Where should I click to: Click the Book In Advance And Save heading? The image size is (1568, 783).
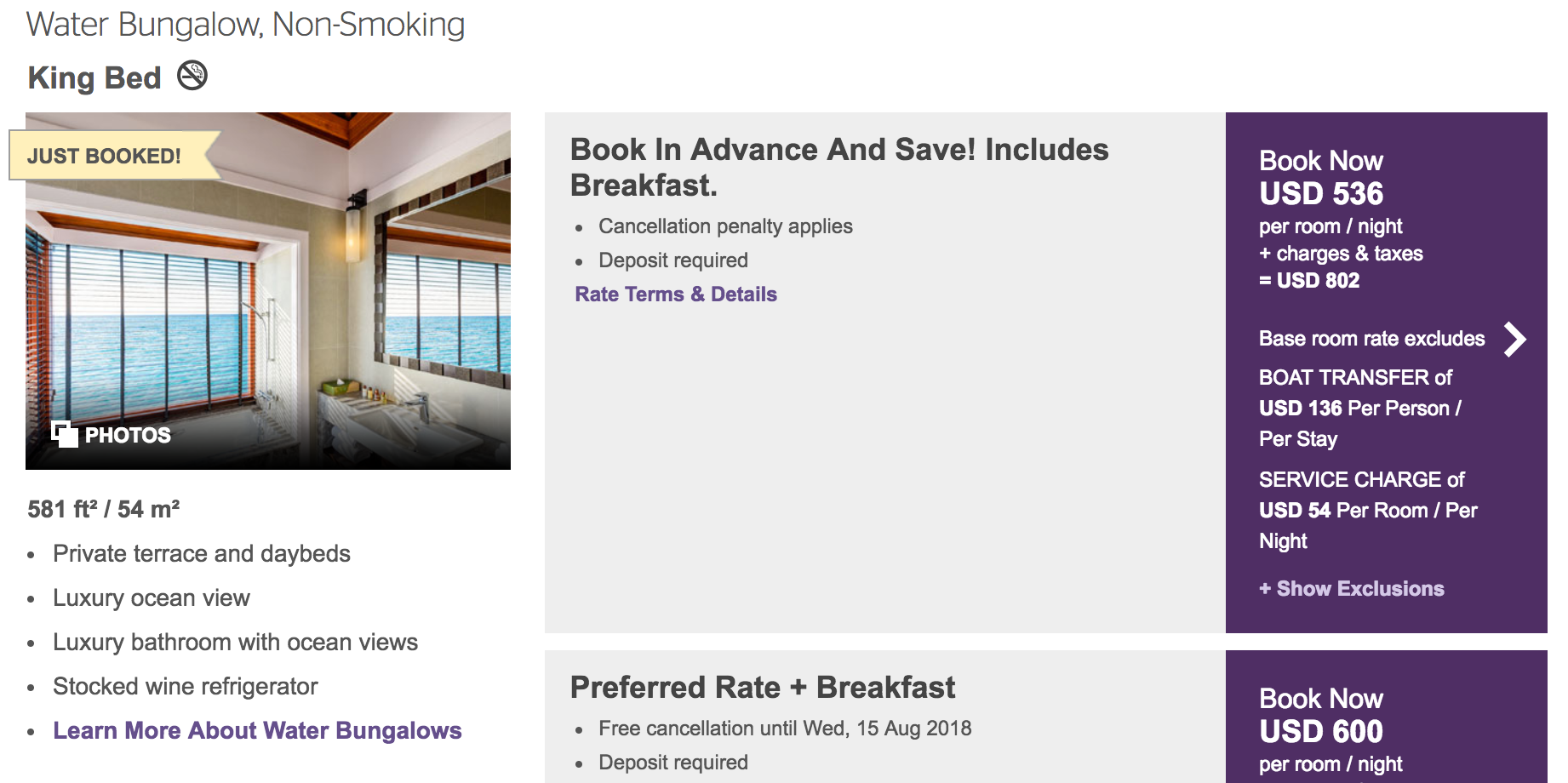point(838,167)
